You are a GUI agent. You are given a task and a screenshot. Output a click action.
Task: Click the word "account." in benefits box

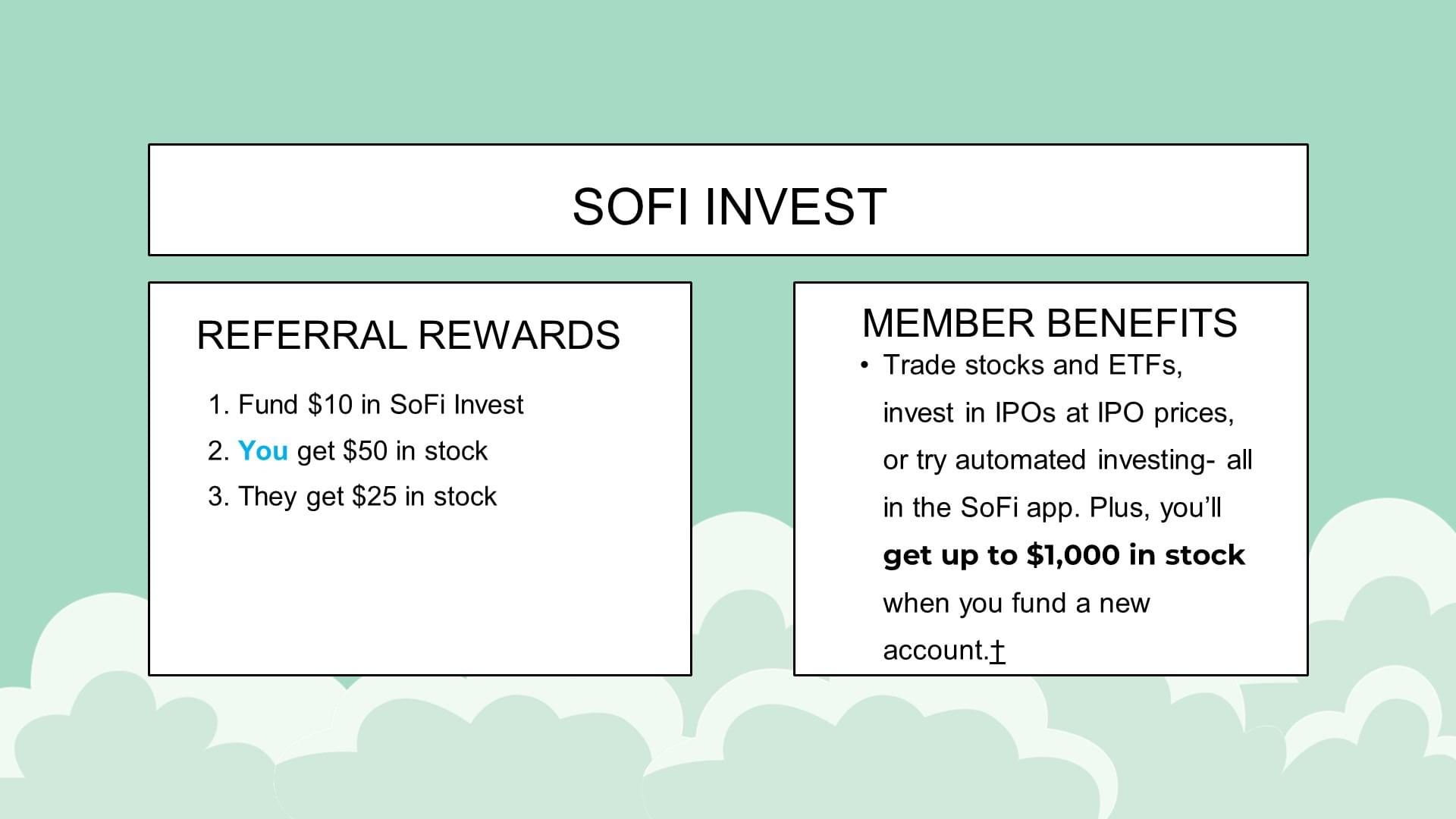click(x=934, y=651)
